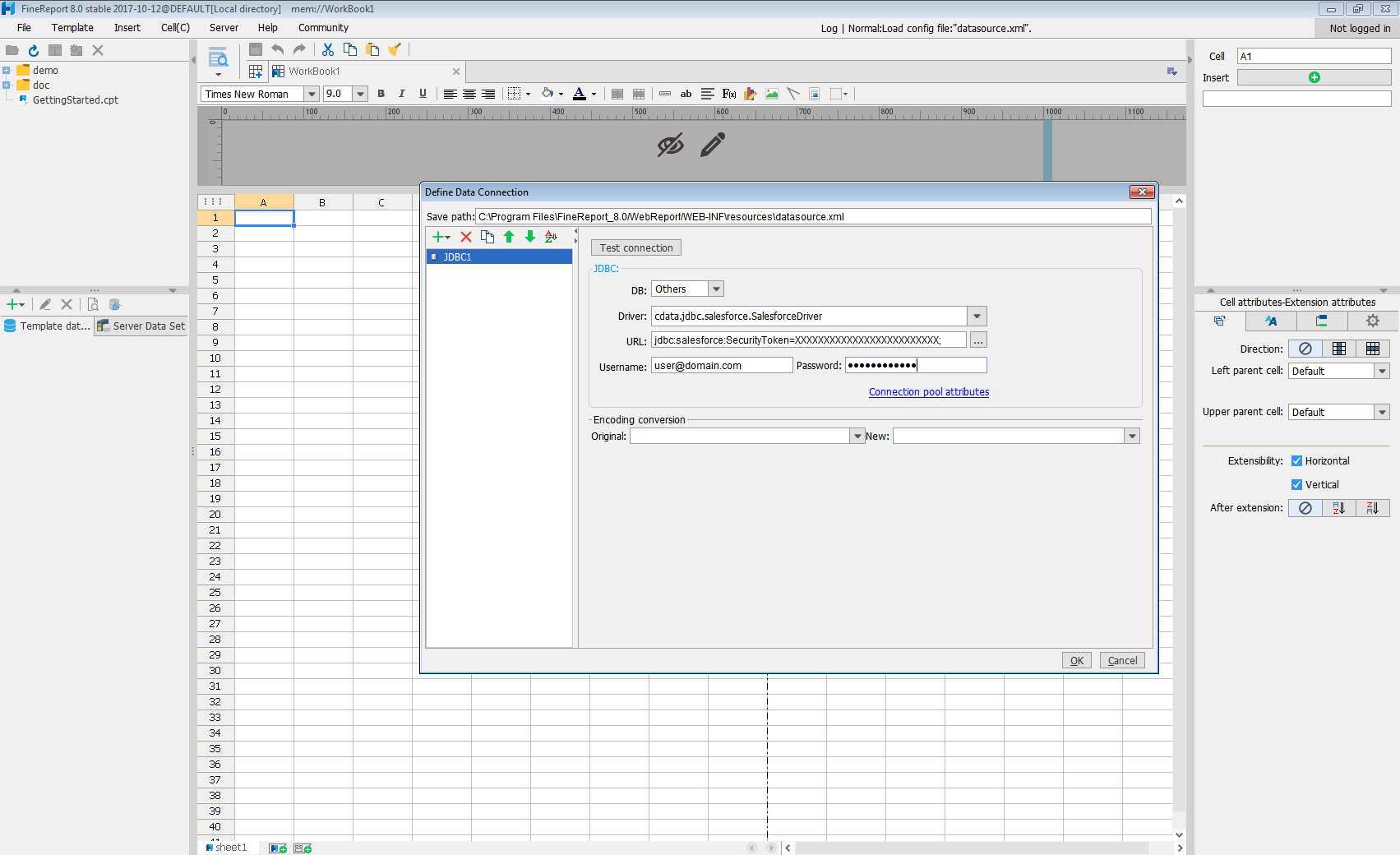Screen dimensions: 1400x855
Task: Expand the demo folder tree node
Action: point(7,71)
